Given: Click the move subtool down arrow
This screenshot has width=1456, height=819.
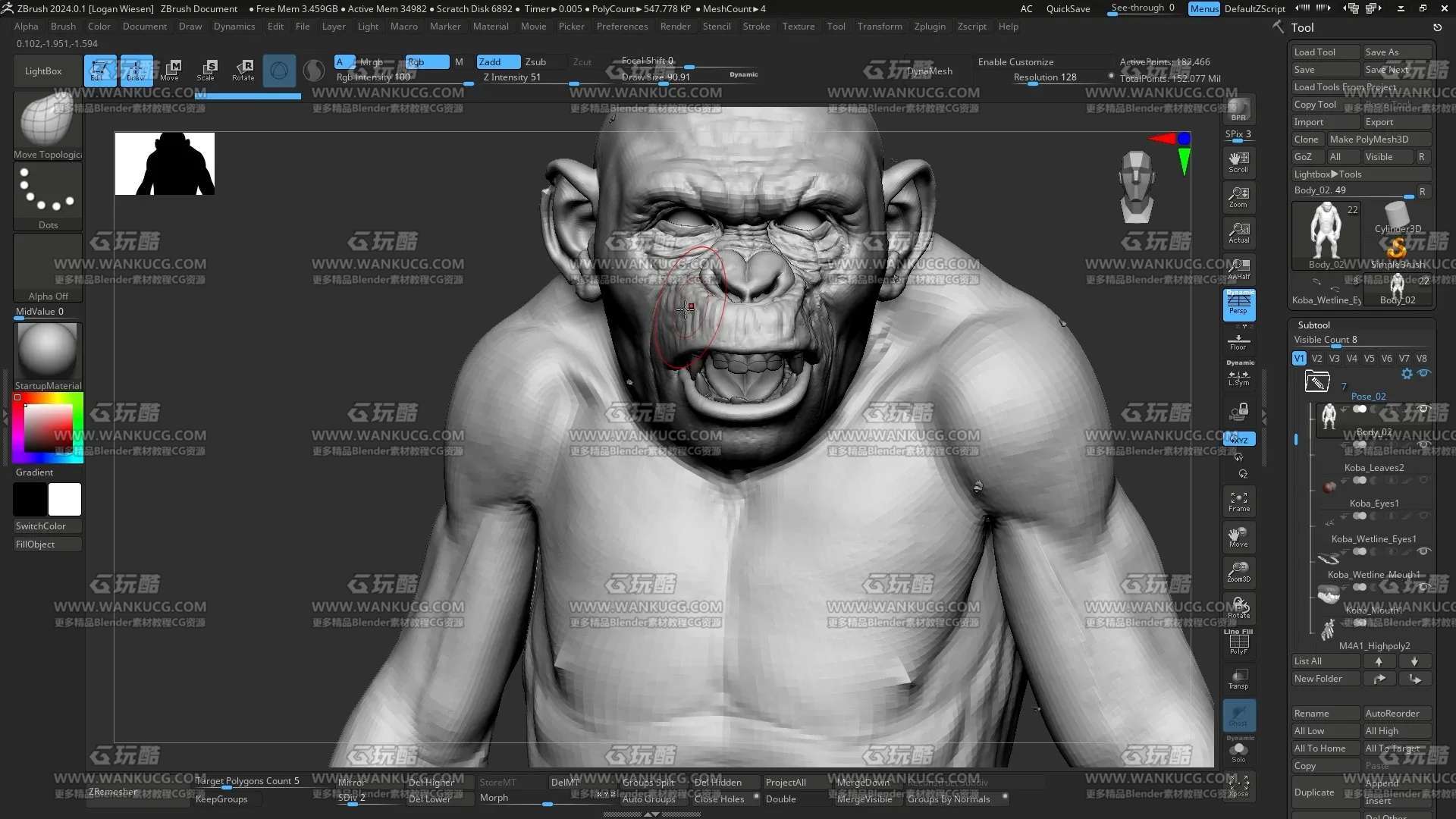Looking at the screenshot, I should [1414, 661].
